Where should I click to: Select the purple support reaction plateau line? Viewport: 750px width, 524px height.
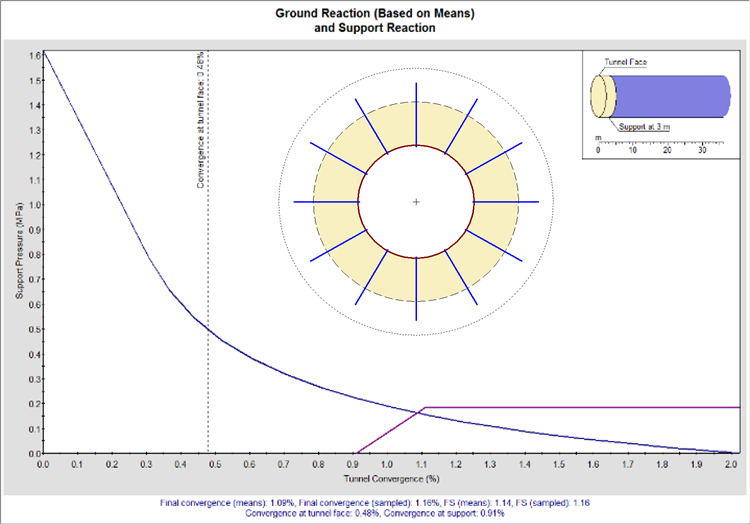pyautogui.click(x=580, y=407)
